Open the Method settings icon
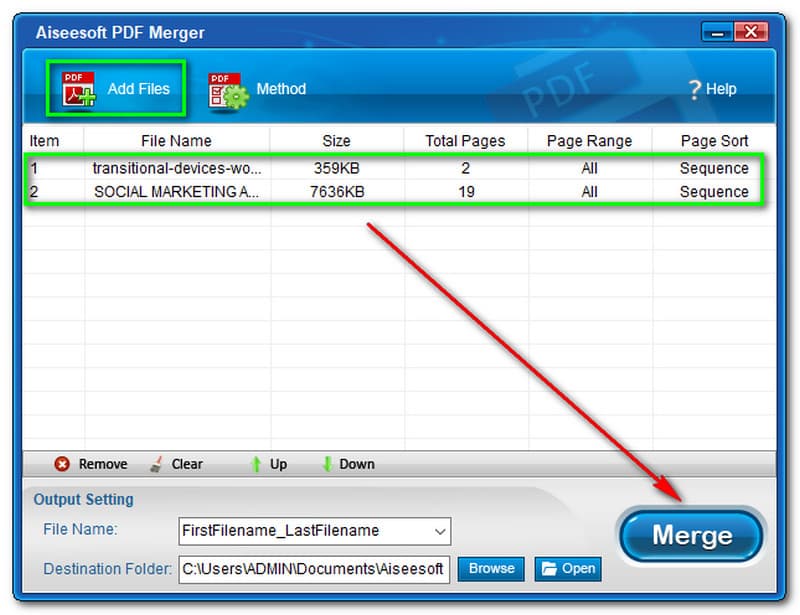The image size is (800, 615). pyautogui.click(x=228, y=90)
